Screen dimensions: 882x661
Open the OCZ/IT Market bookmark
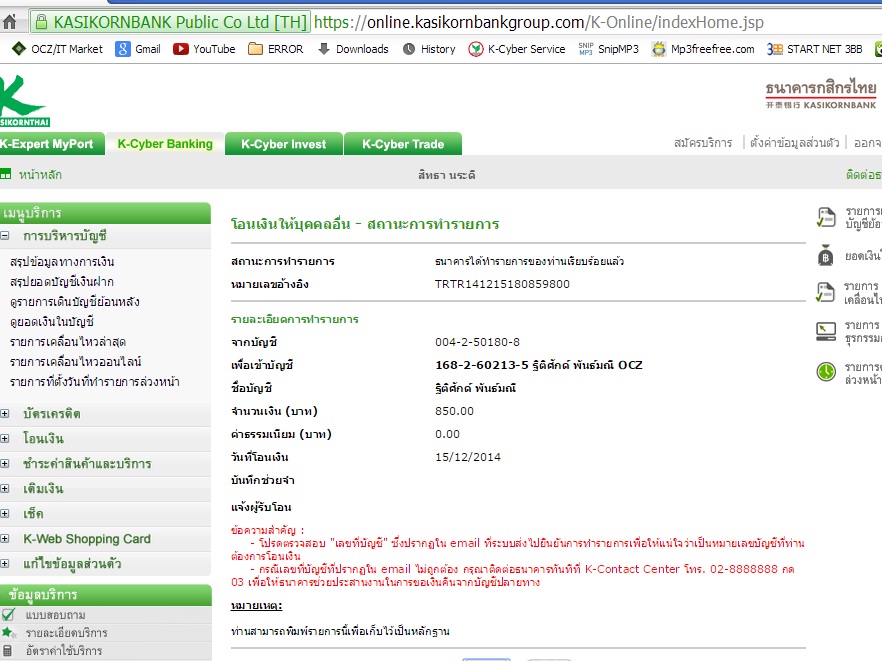coord(57,49)
